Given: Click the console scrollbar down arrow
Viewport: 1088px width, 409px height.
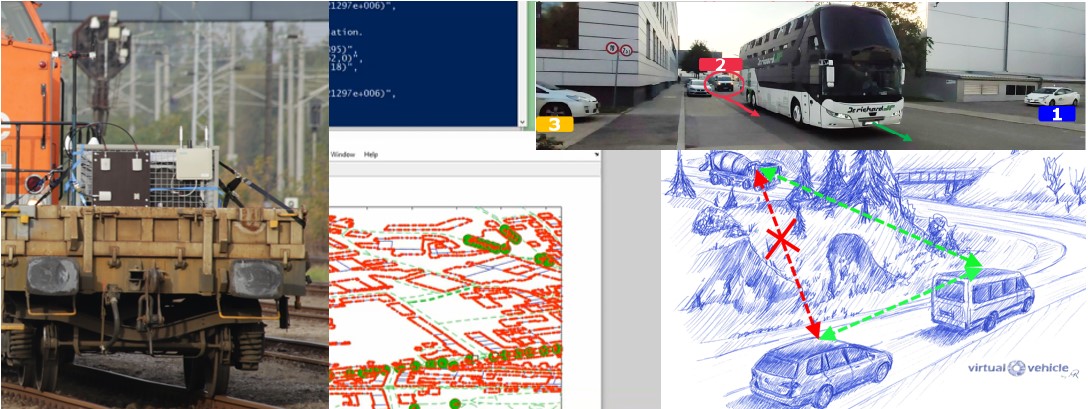Looking at the screenshot, I should coord(522,123).
